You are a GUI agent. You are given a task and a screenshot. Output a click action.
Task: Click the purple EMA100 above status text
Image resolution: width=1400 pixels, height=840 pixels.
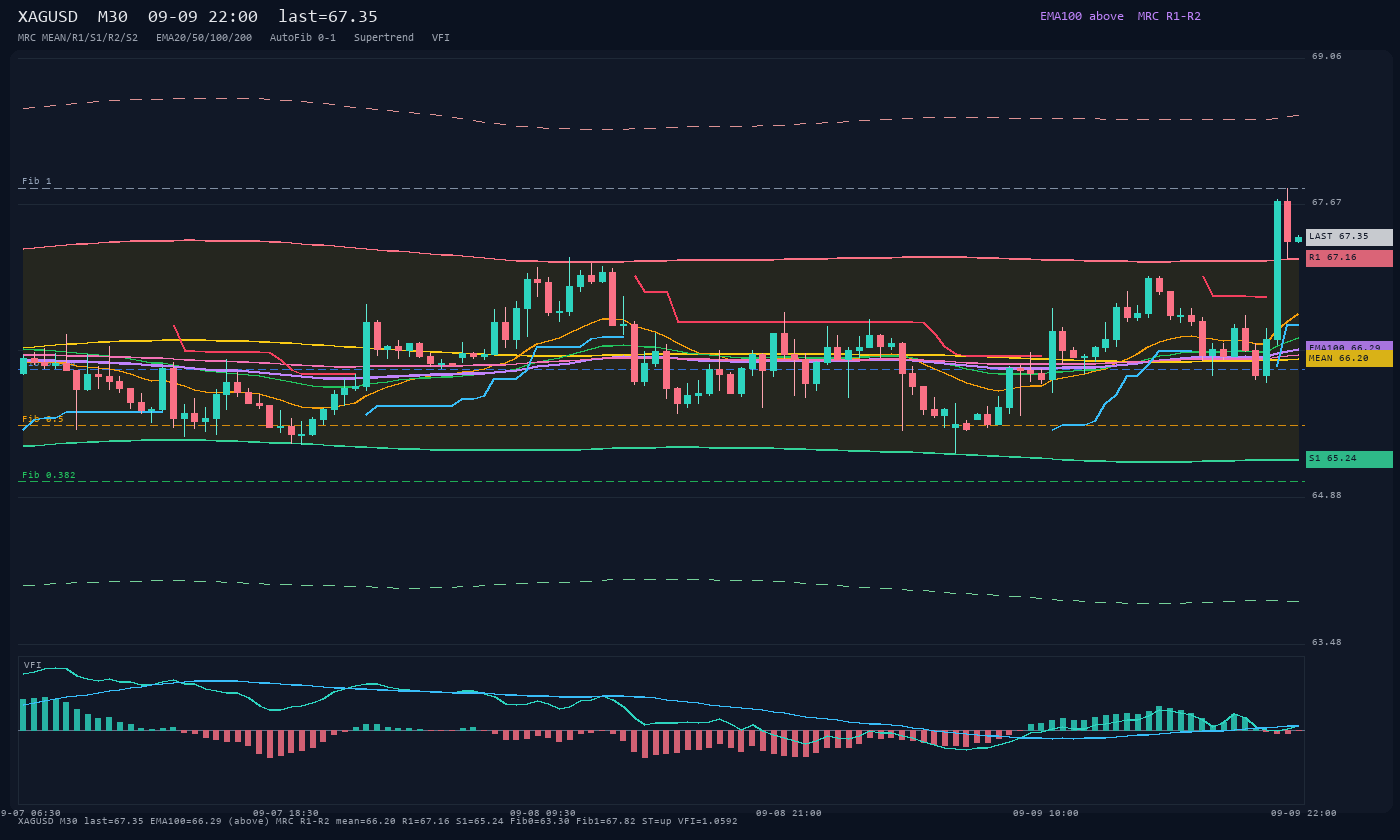(1082, 16)
